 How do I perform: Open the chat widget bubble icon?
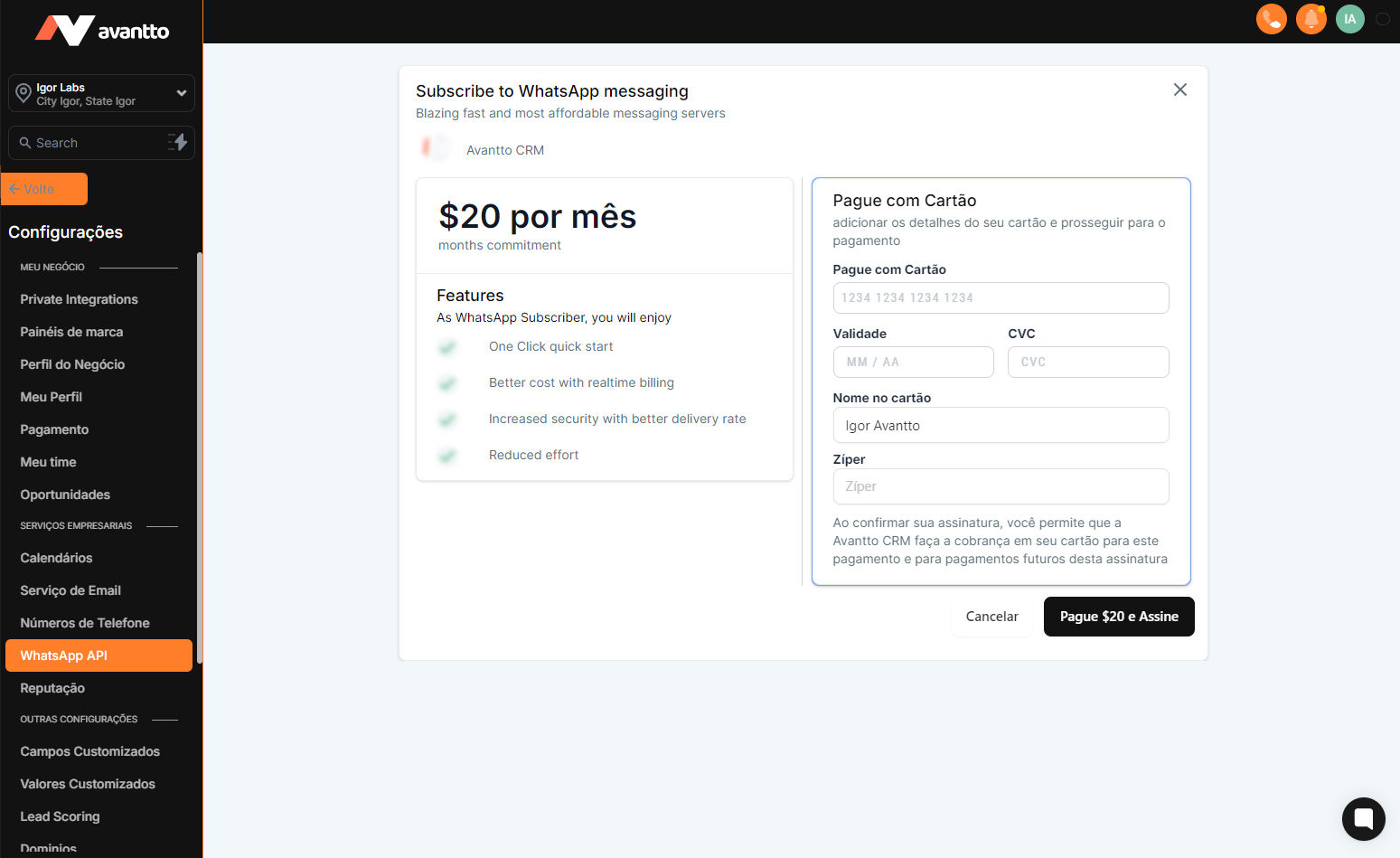pos(1363,819)
